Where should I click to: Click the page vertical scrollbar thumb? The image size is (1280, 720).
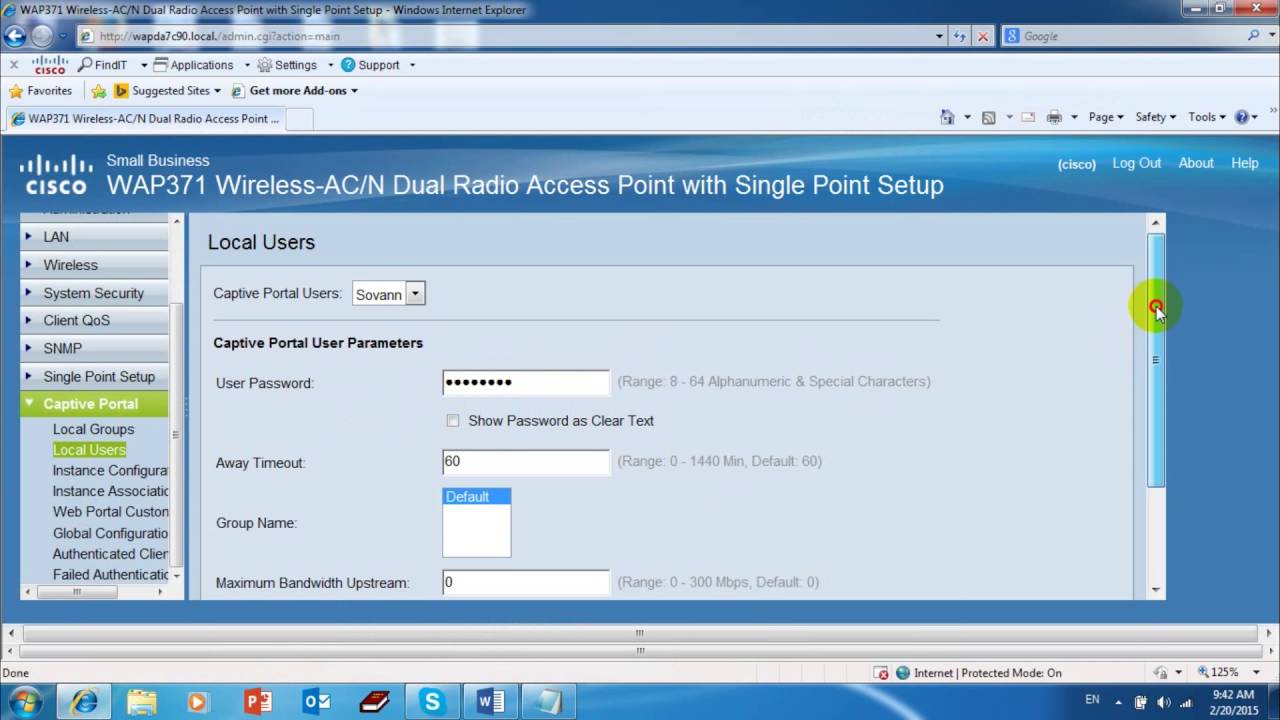pyautogui.click(x=1156, y=360)
